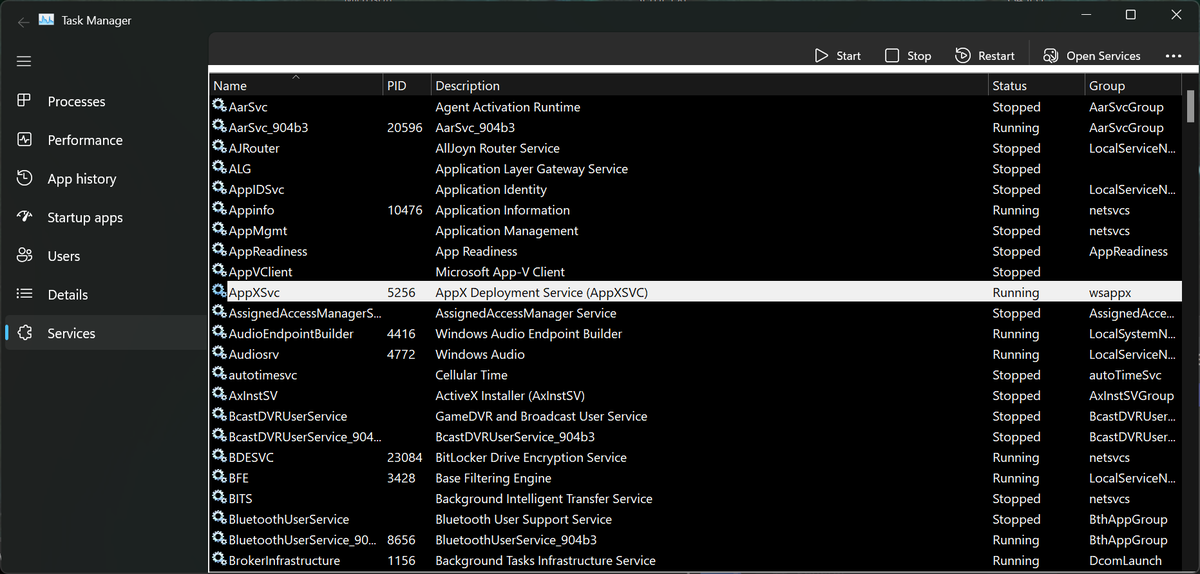
Task: Switch to the Performance page
Action: 104,140
